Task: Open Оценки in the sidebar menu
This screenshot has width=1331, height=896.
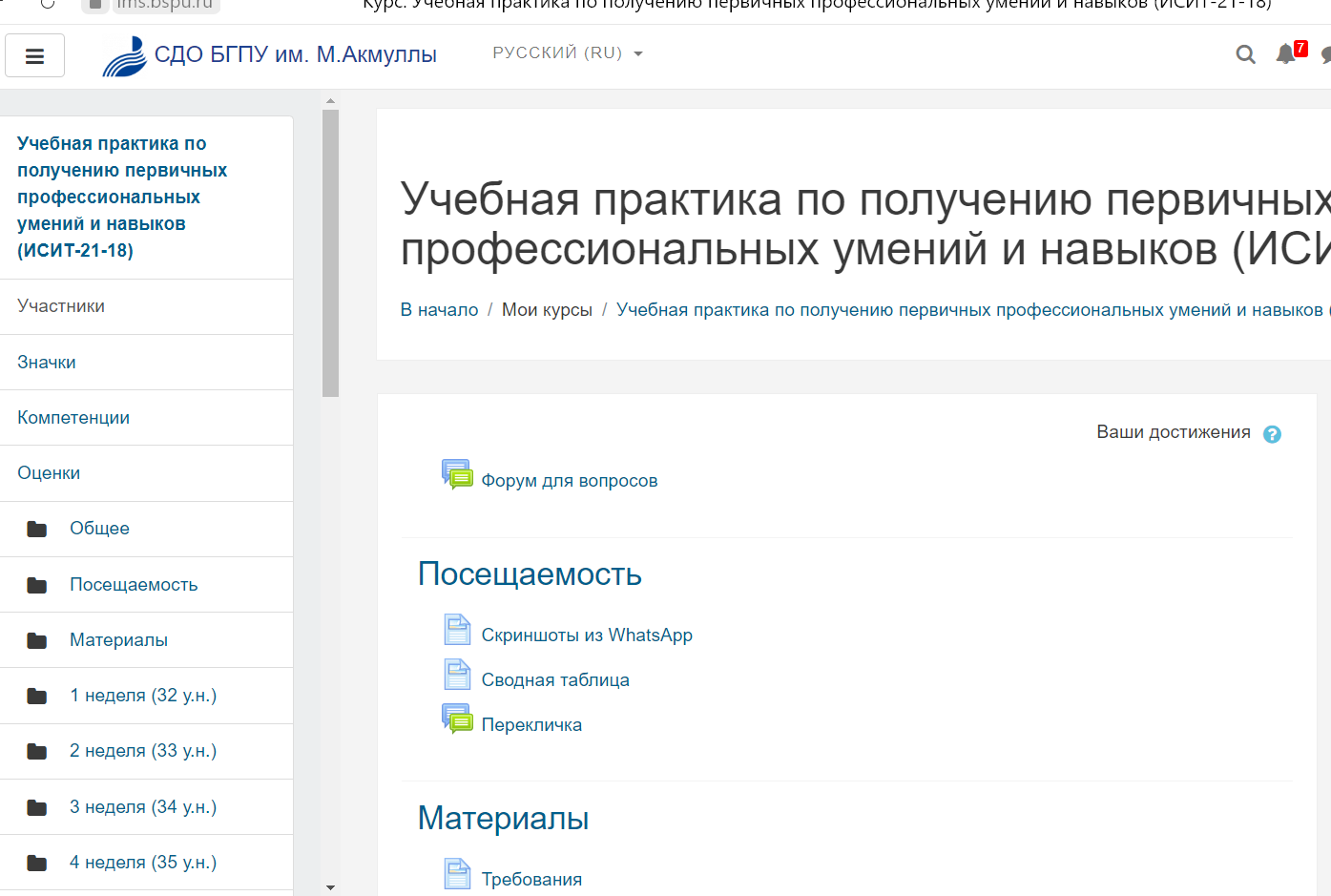Action: click(49, 473)
